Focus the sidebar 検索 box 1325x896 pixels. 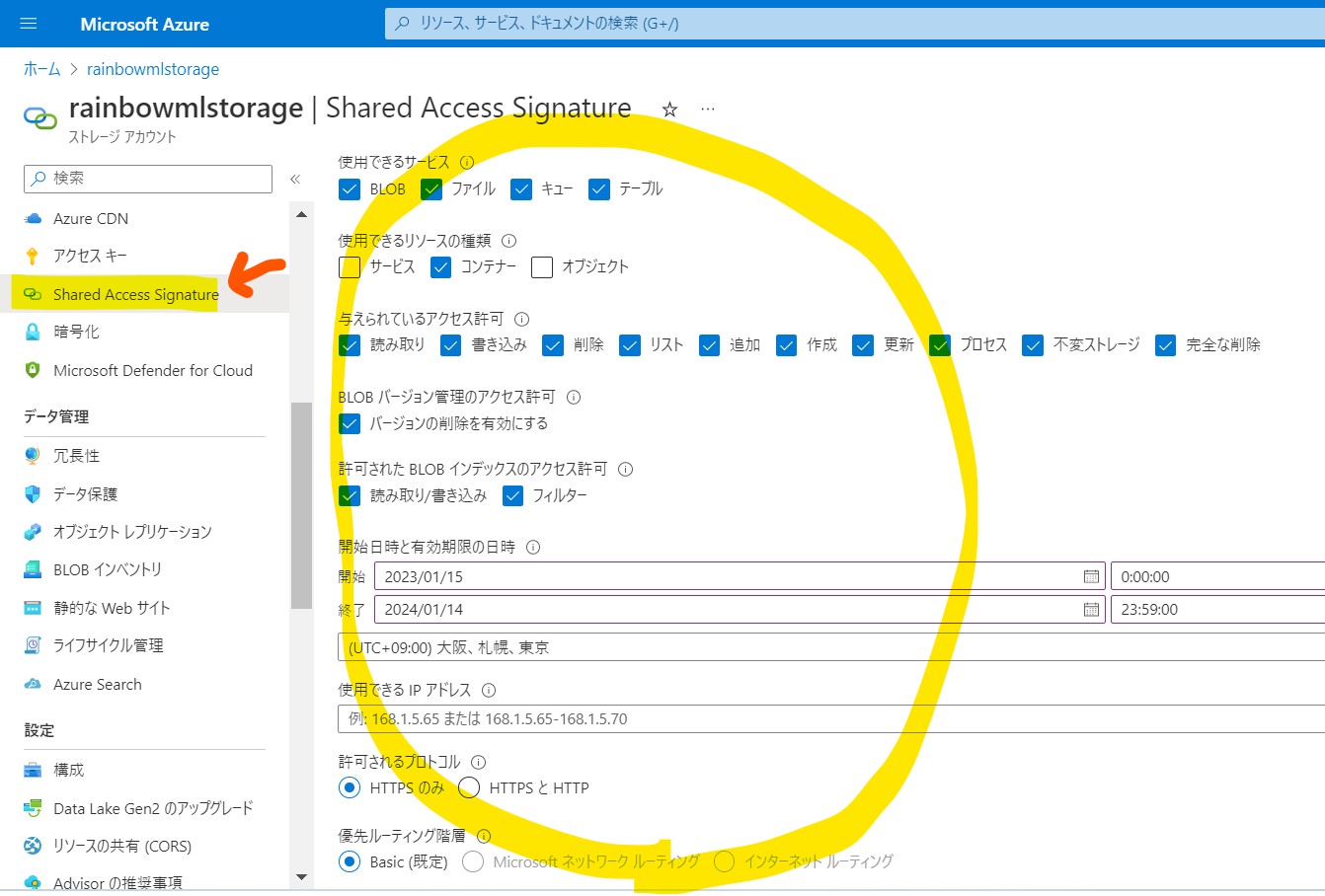pyautogui.click(x=148, y=179)
